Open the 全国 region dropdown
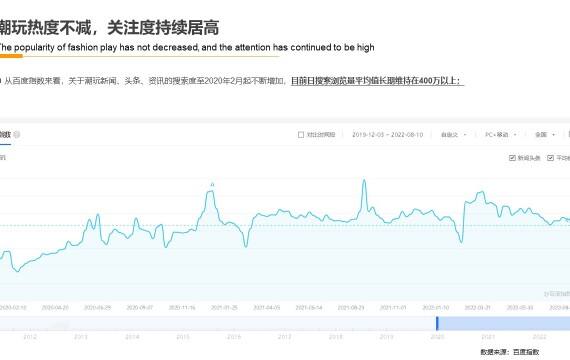Viewport: 570px width, 360px height. point(545,135)
